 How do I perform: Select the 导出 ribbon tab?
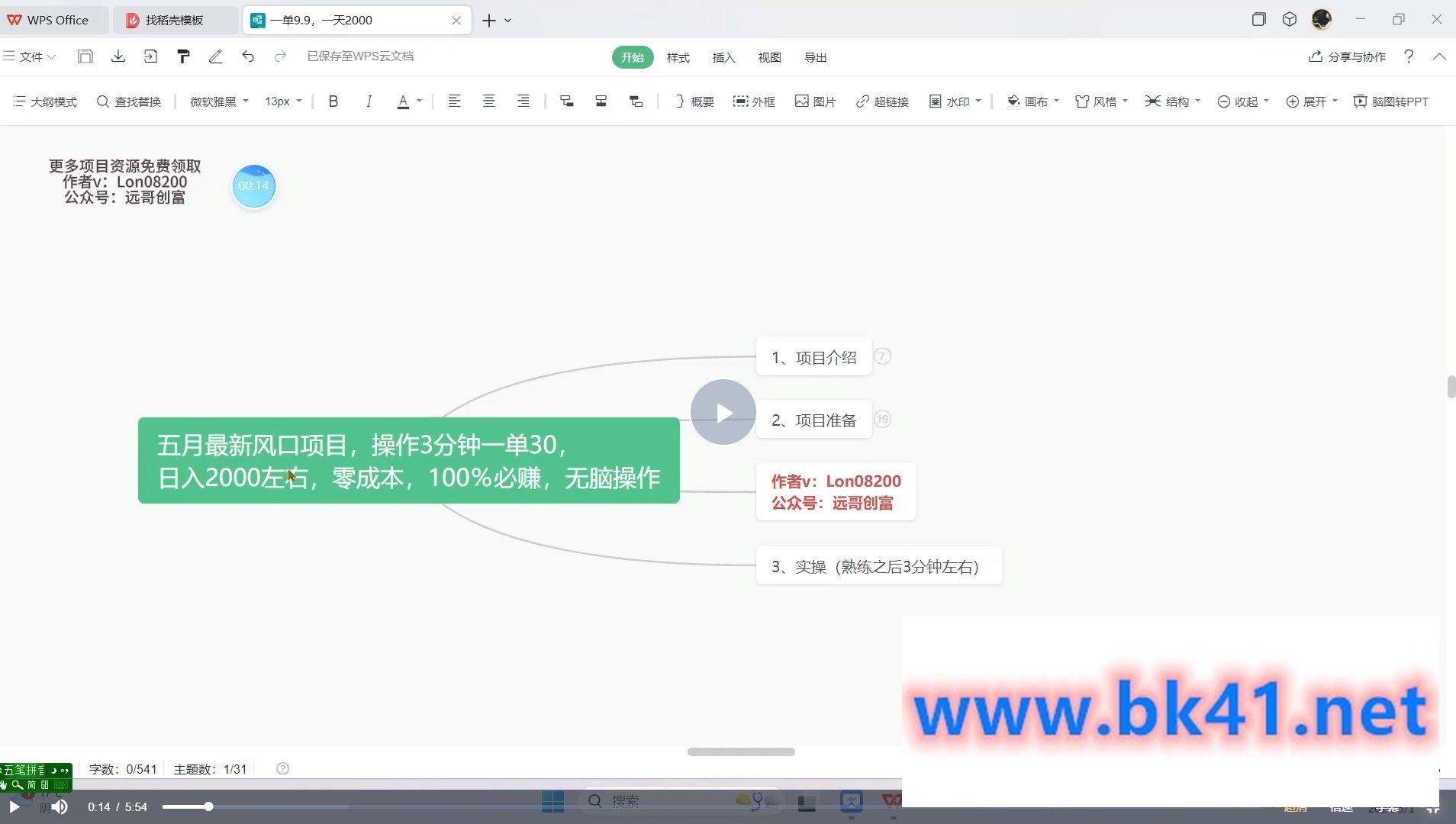click(815, 57)
